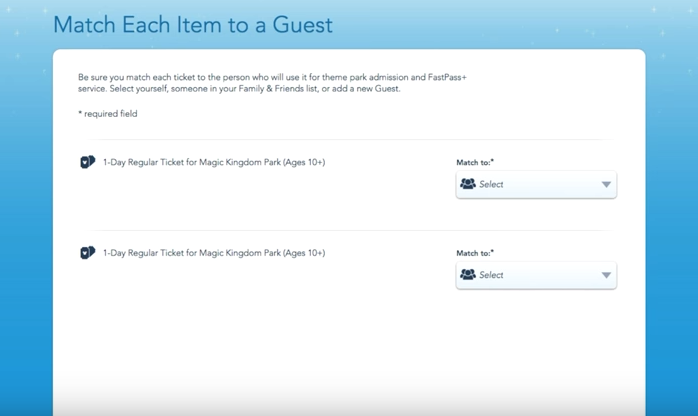The image size is (698, 416).
Task: Click the ticket icon of the first ticket
Action: (88, 162)
